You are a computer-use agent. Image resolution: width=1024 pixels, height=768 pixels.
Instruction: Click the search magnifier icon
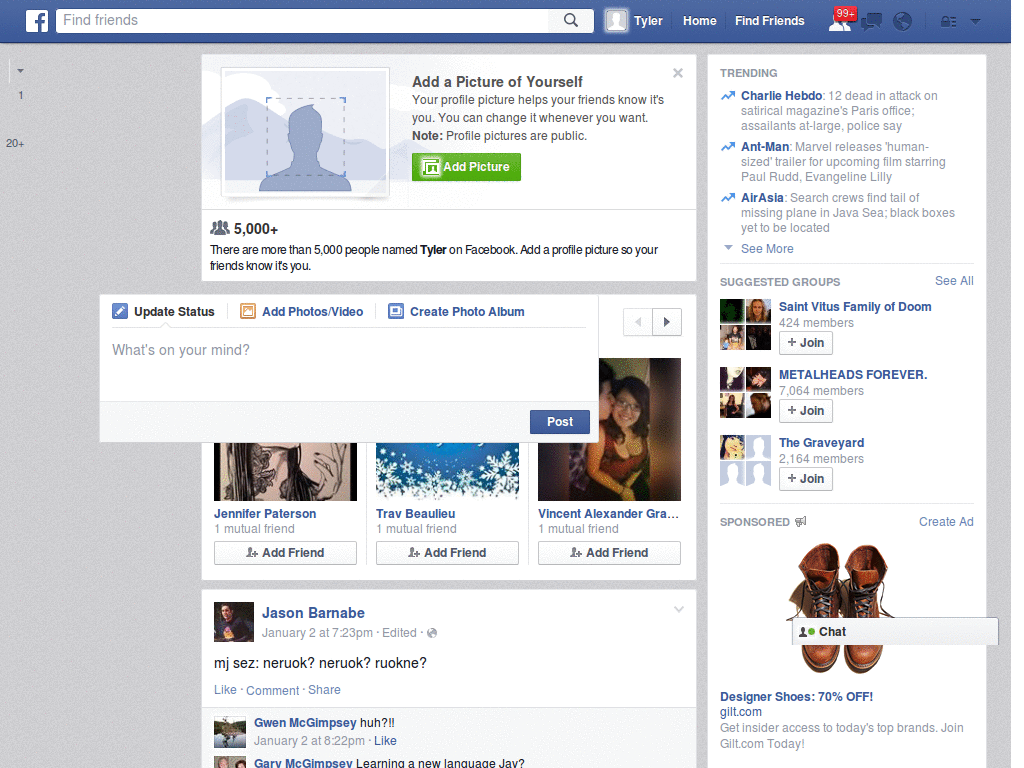[x=571, y=20]
